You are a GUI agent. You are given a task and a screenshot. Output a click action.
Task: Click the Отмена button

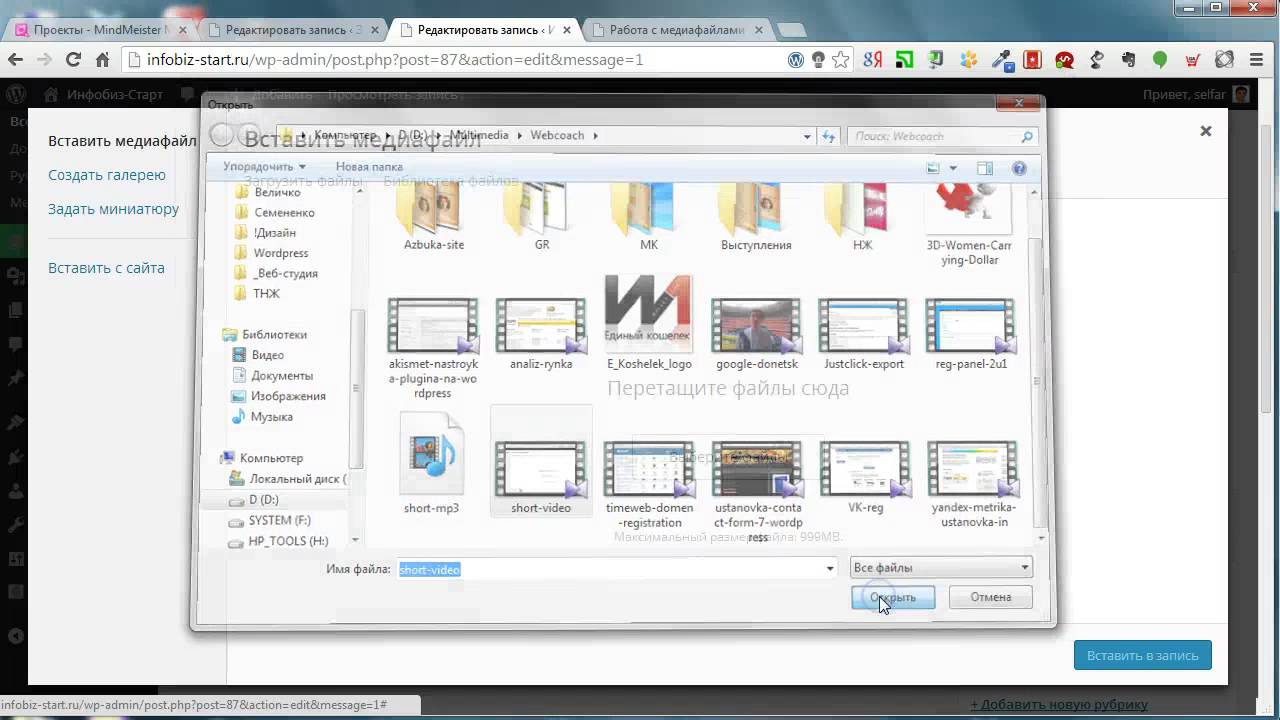click(991, 597)
